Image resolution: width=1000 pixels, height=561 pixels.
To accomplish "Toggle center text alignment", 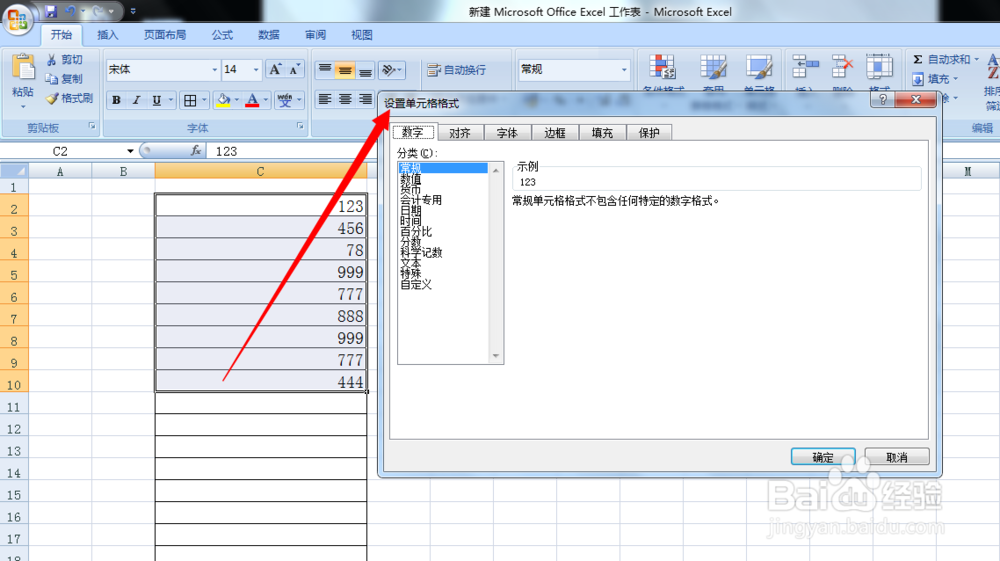I will coord(345,99).
